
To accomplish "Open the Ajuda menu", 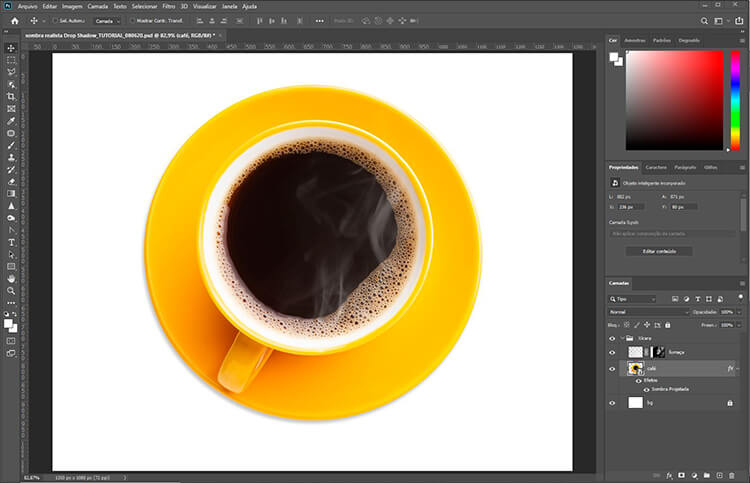I will 249,6.
